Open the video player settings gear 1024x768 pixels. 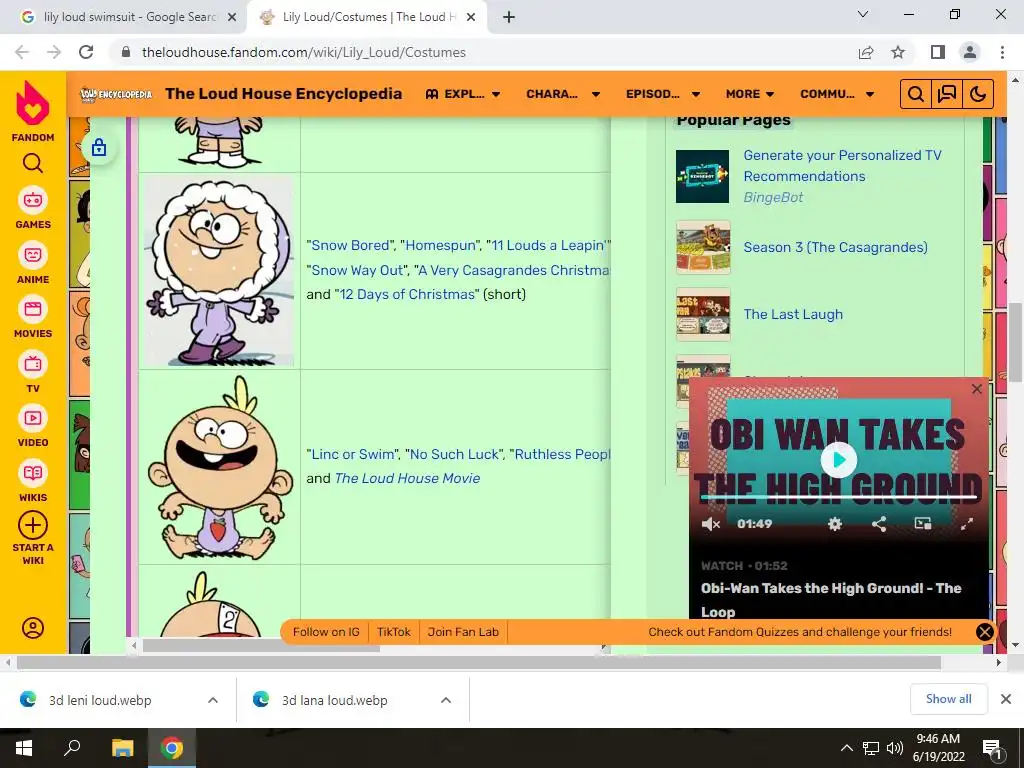(x=835, y=524)
